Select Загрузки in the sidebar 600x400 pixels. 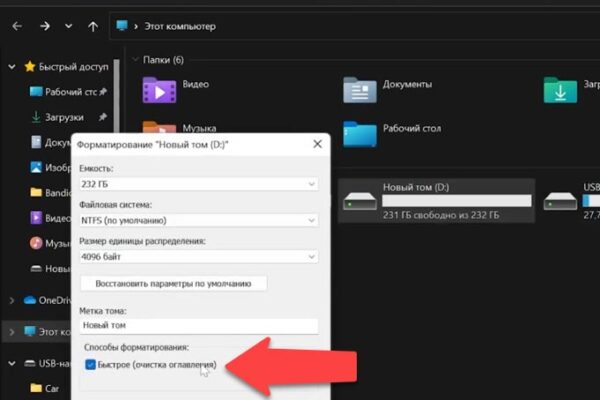click(x=64, y=117)
